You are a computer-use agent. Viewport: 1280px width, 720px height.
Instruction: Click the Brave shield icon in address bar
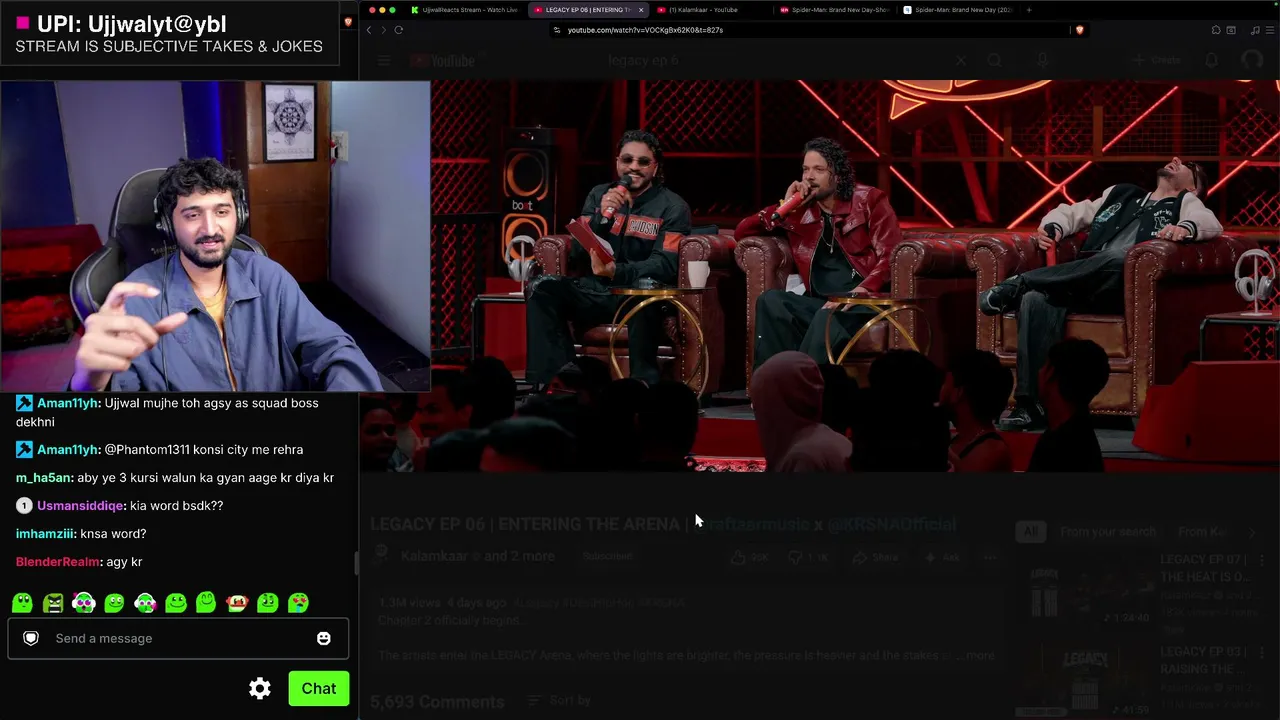pos(1079,30)
